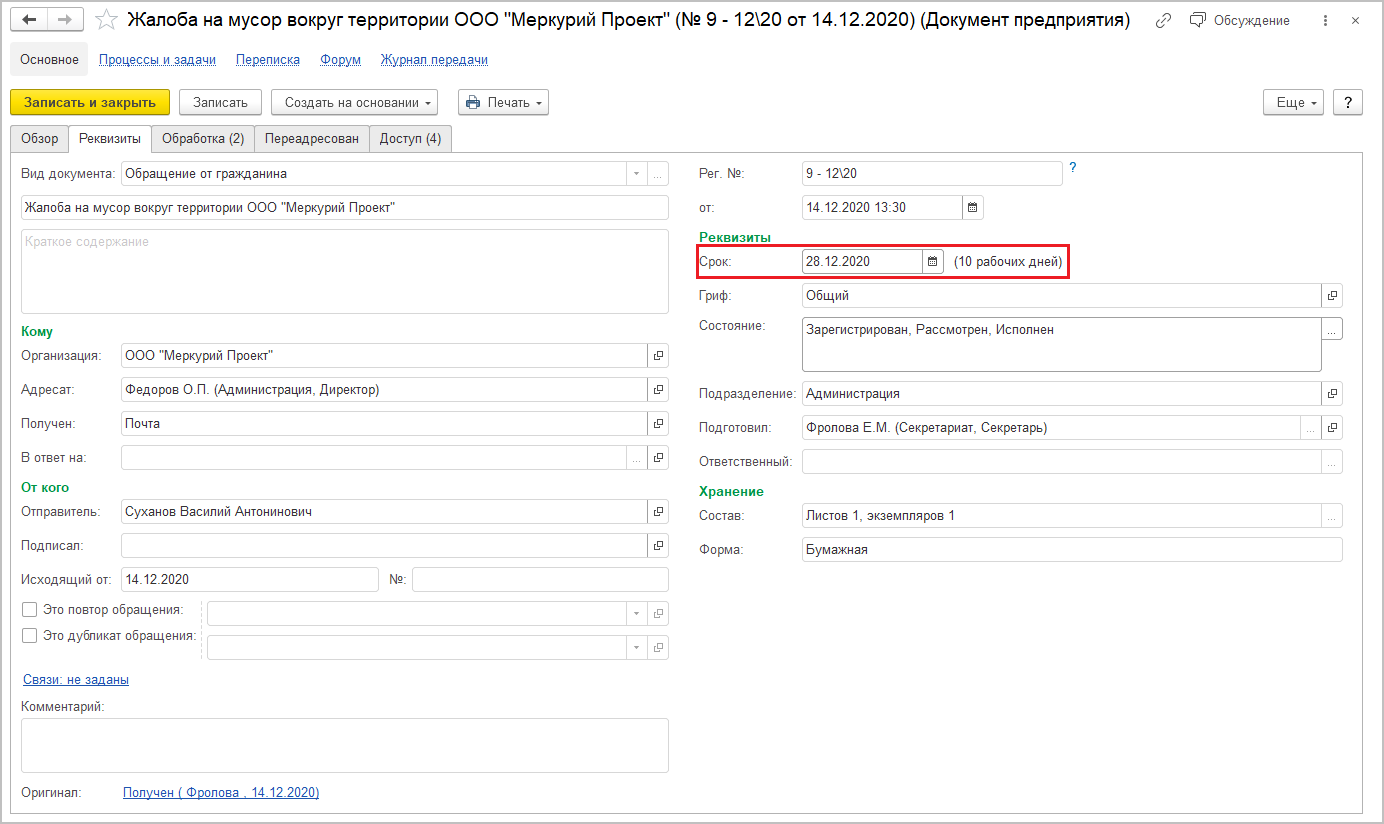The image size is (1384, 824).
Task: Switch to the Доступ (4) tab
Action: click(x=410, y=139)
